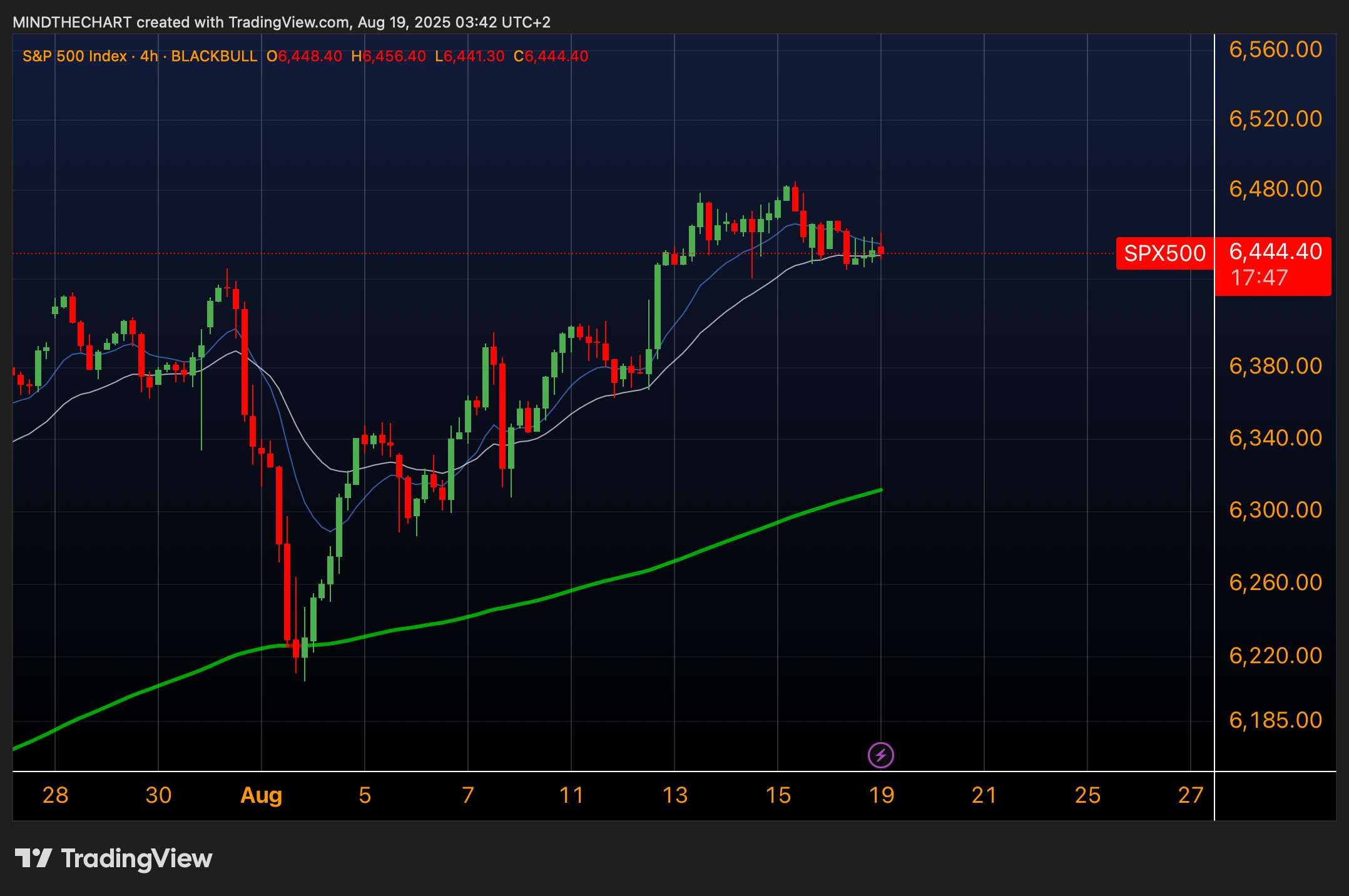Click the 6,560.00 price axis label
This screenshot has height=896, width=1349.
1275,49
